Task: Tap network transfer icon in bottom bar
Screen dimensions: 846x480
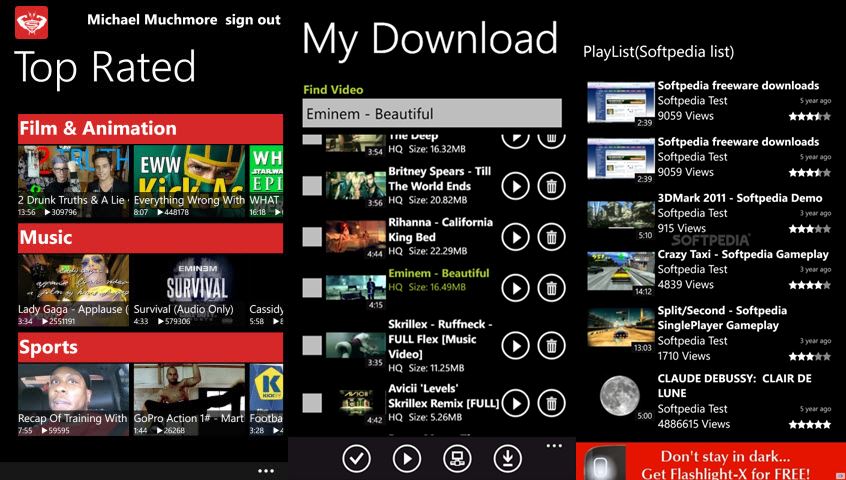Action: [x=457, y=458]
